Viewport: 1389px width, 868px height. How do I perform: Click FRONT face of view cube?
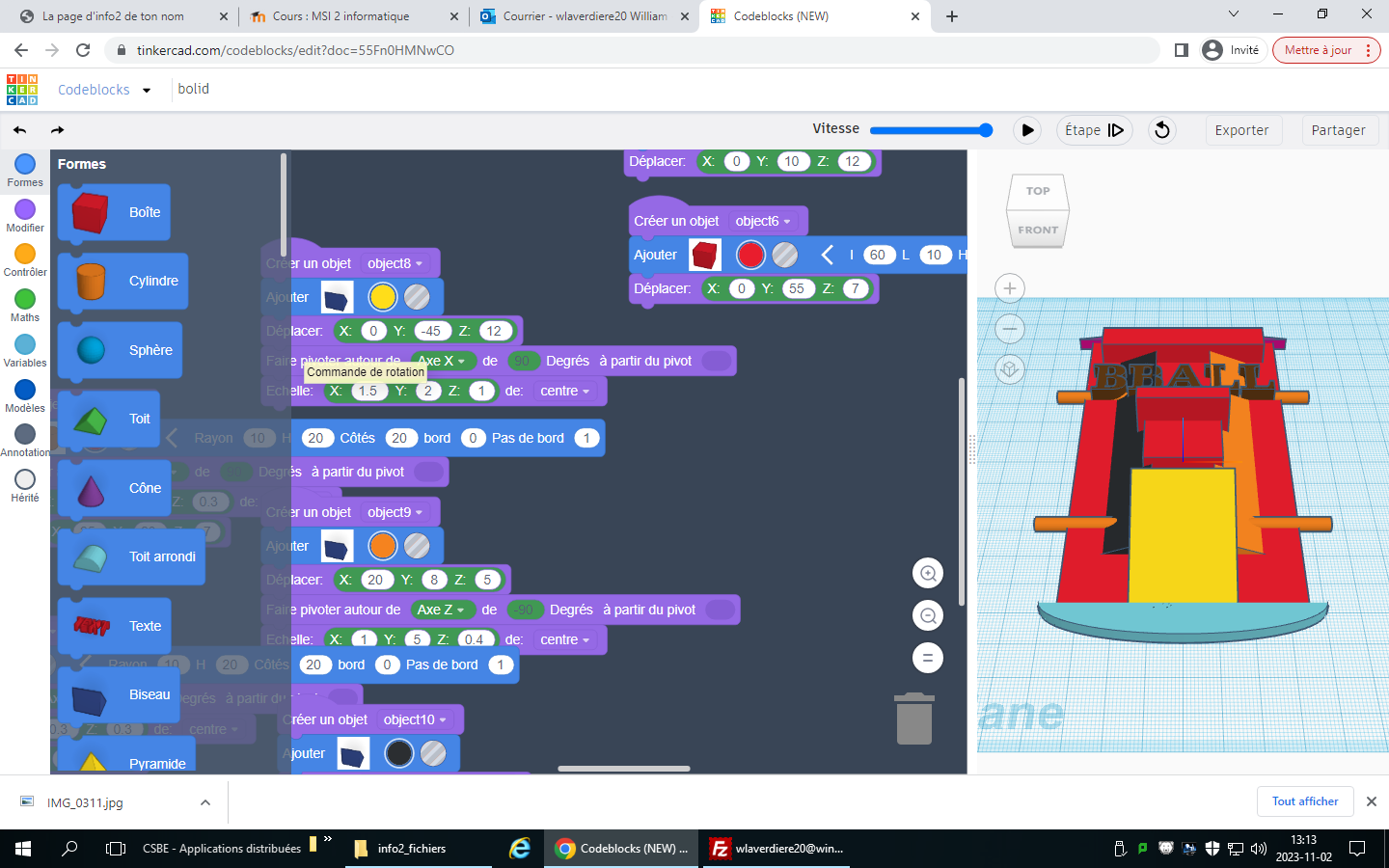[x=1038, y=231]
